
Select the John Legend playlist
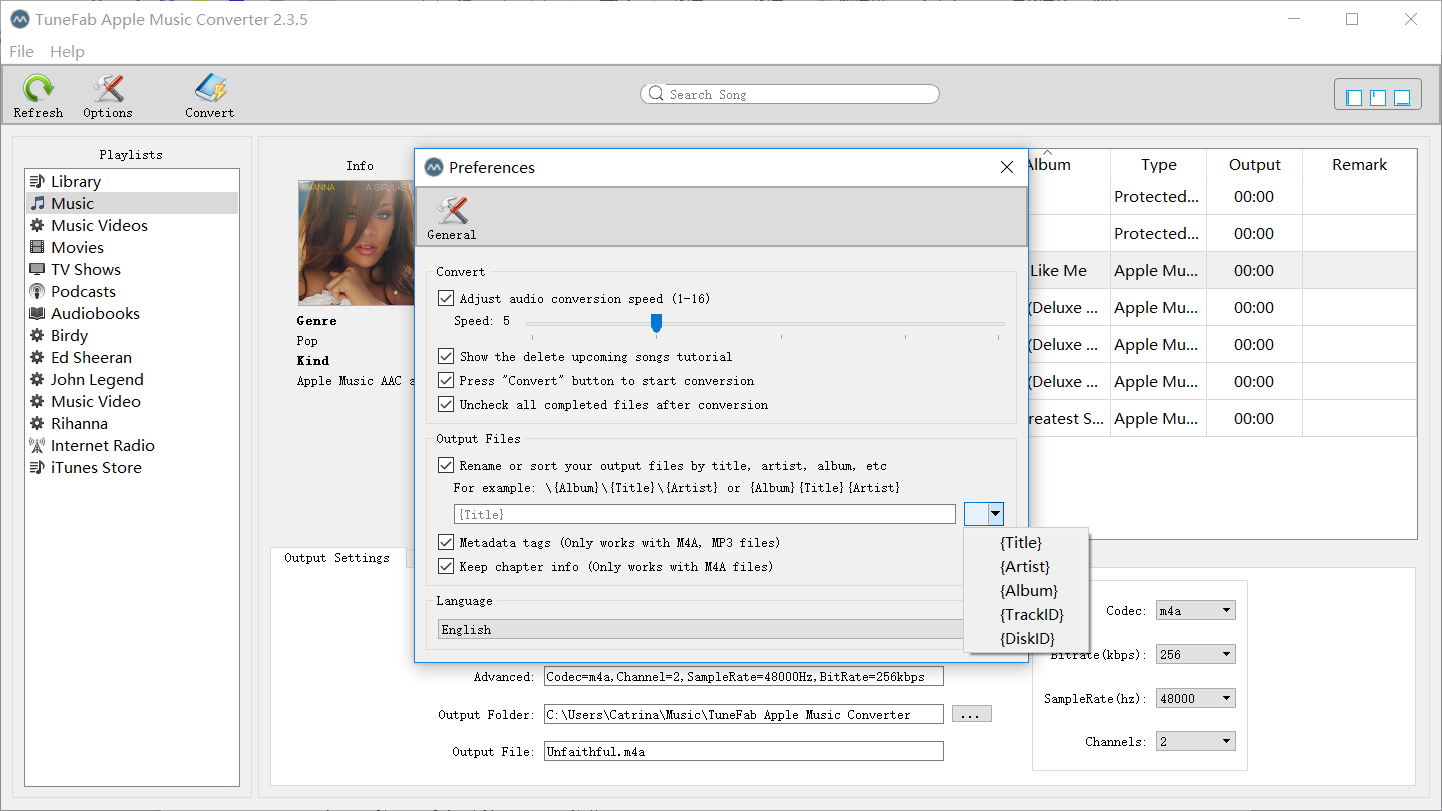click(132, 379)
